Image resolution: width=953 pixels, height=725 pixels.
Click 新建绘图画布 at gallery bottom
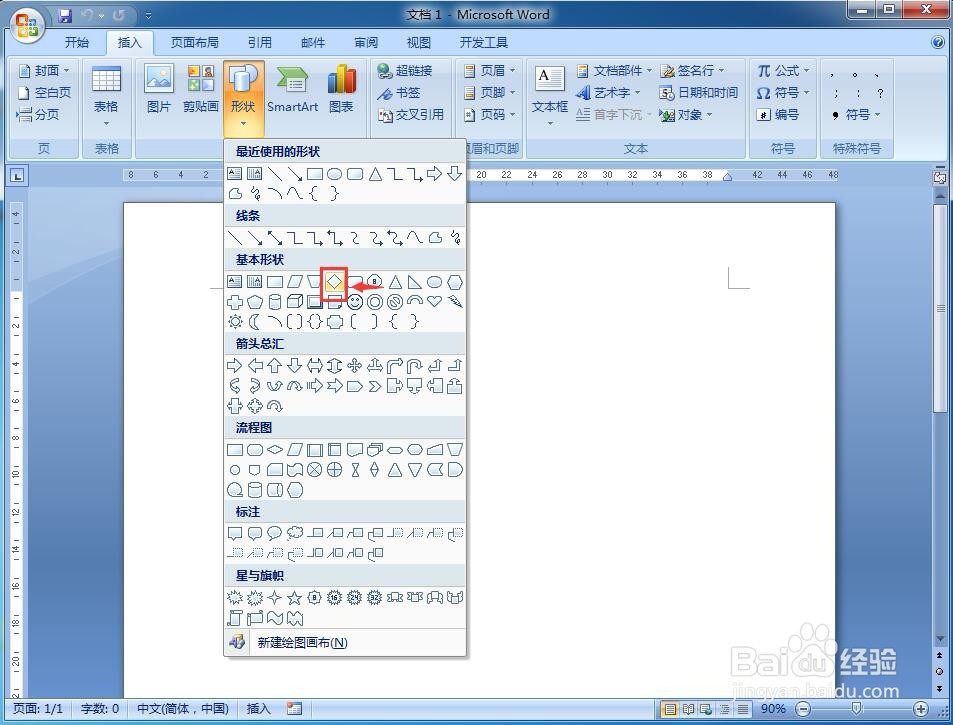(300, 643)
